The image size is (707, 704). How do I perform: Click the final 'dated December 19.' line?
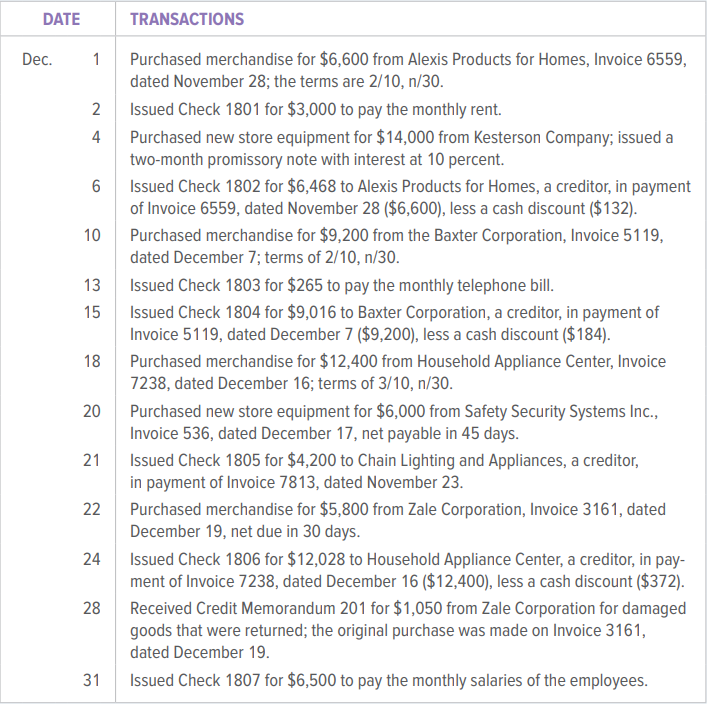(x=200, y=653)
